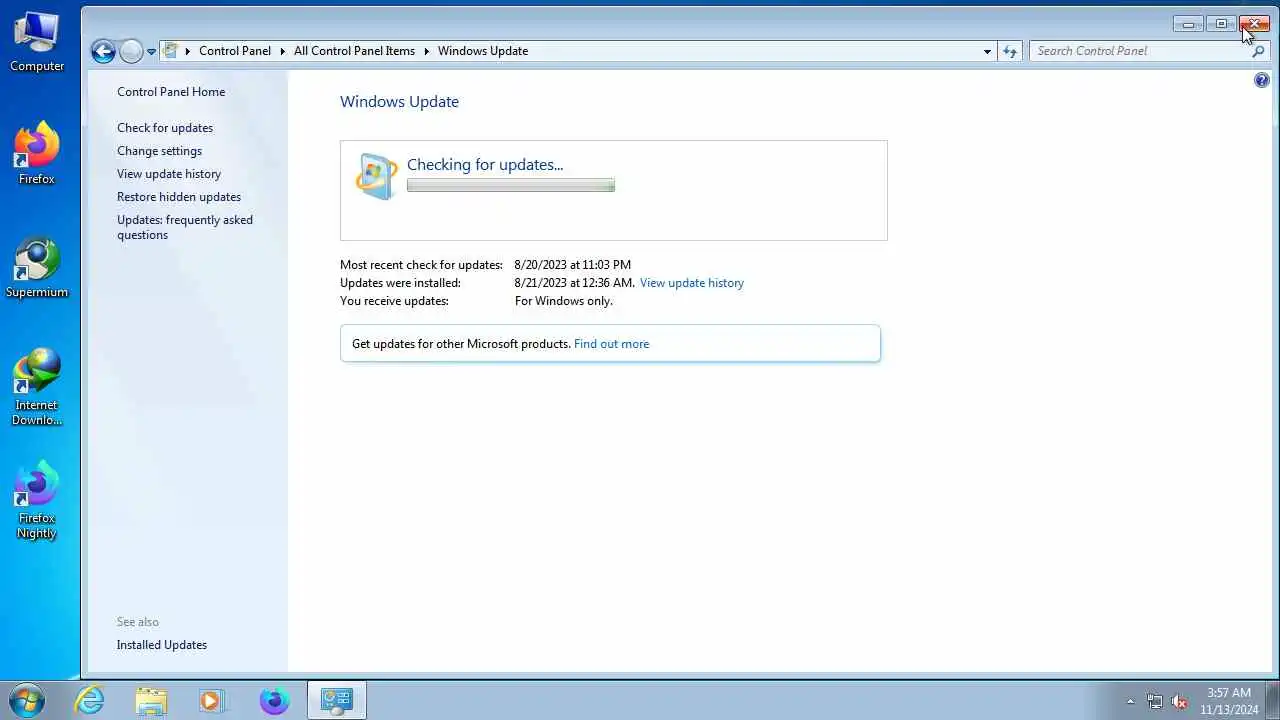Select All Control Panel Items breadcrumb

tap(354, 51)
